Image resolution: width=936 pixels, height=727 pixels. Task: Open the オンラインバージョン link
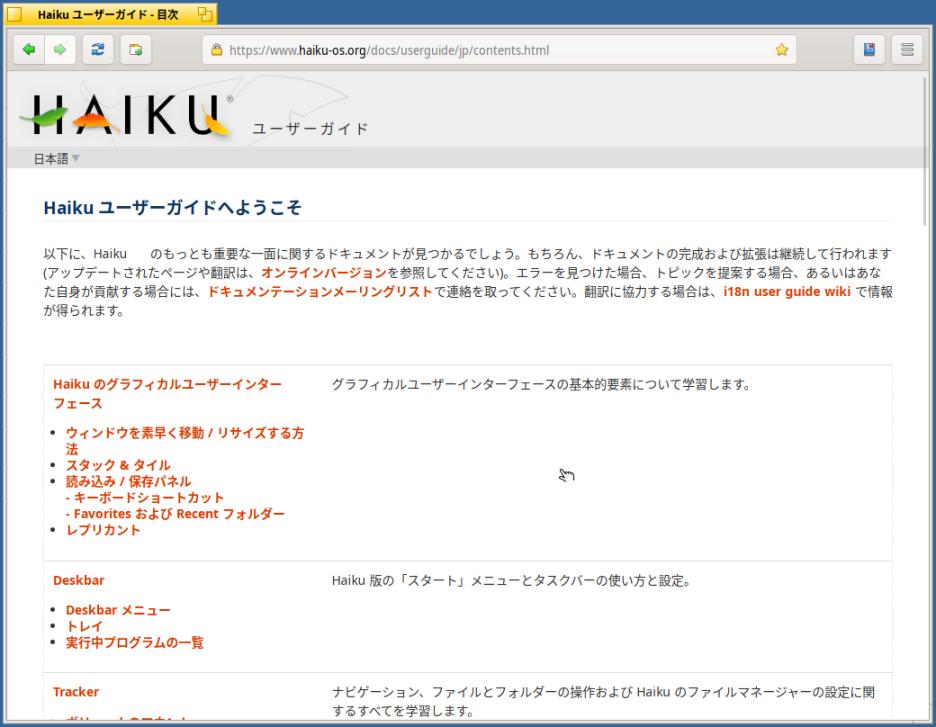tap(324, 273)
